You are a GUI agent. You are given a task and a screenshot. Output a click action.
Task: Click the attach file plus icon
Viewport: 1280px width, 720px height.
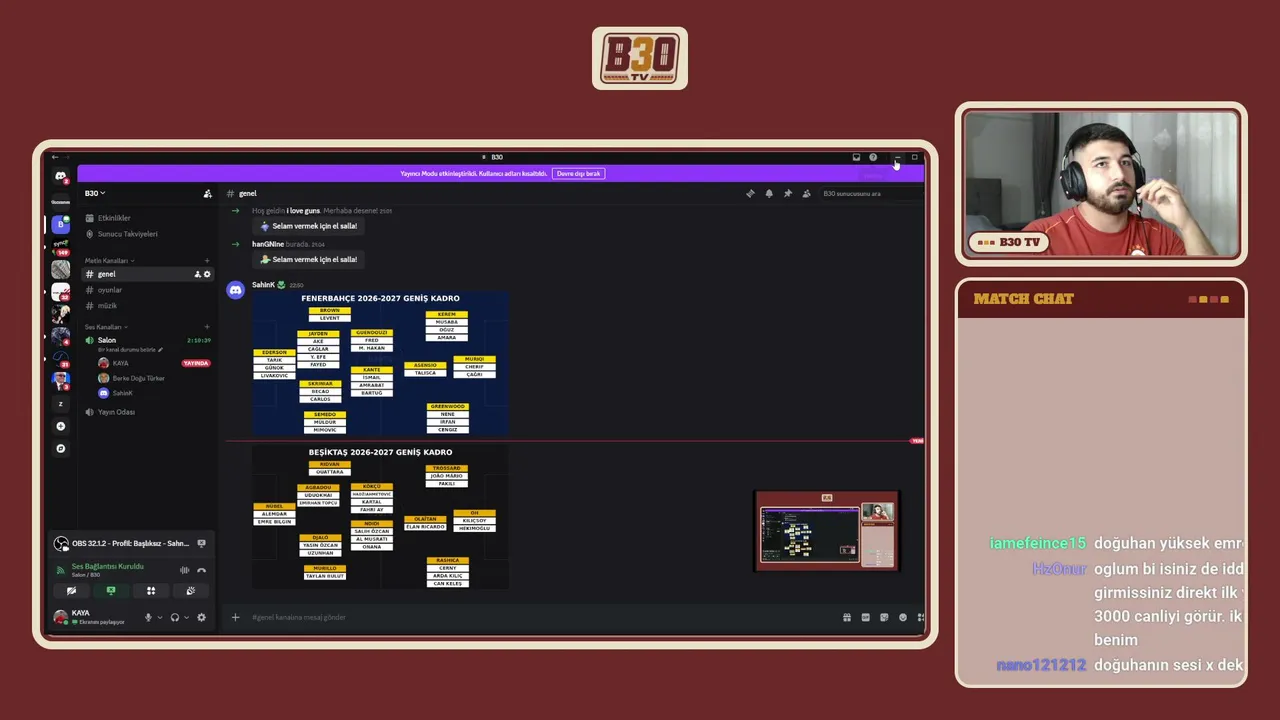coord(236,617)
